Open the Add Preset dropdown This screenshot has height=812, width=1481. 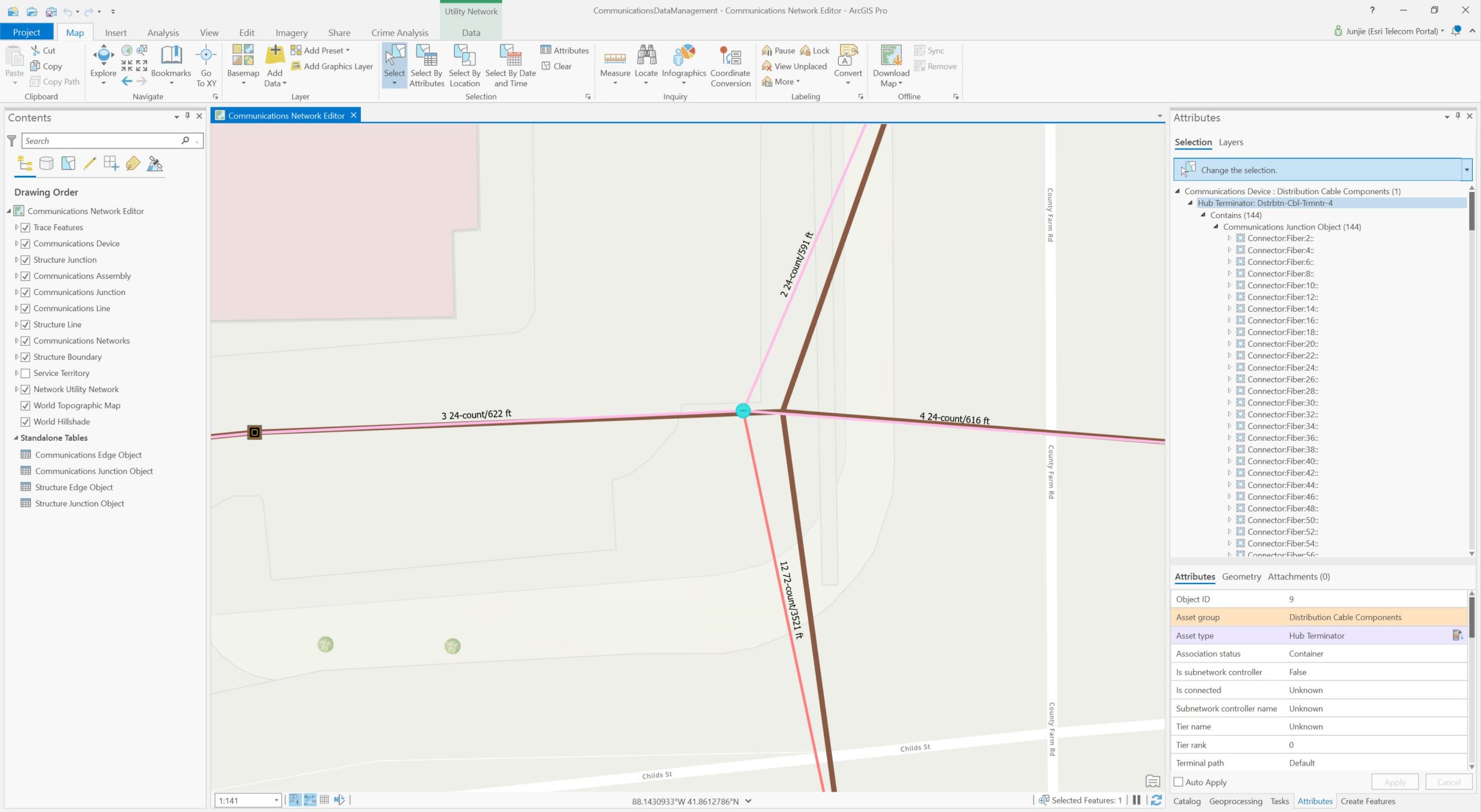320,50
